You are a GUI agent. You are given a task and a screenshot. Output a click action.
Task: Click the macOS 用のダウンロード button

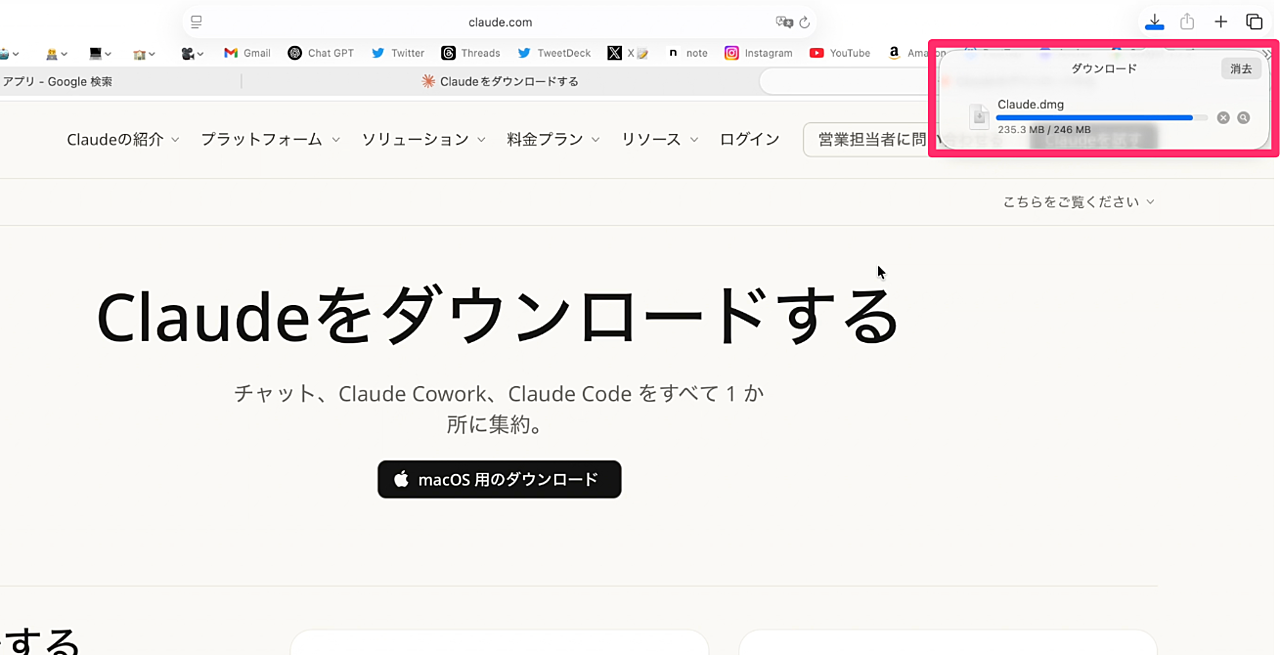pyautogui.click(x=499, y=479)
